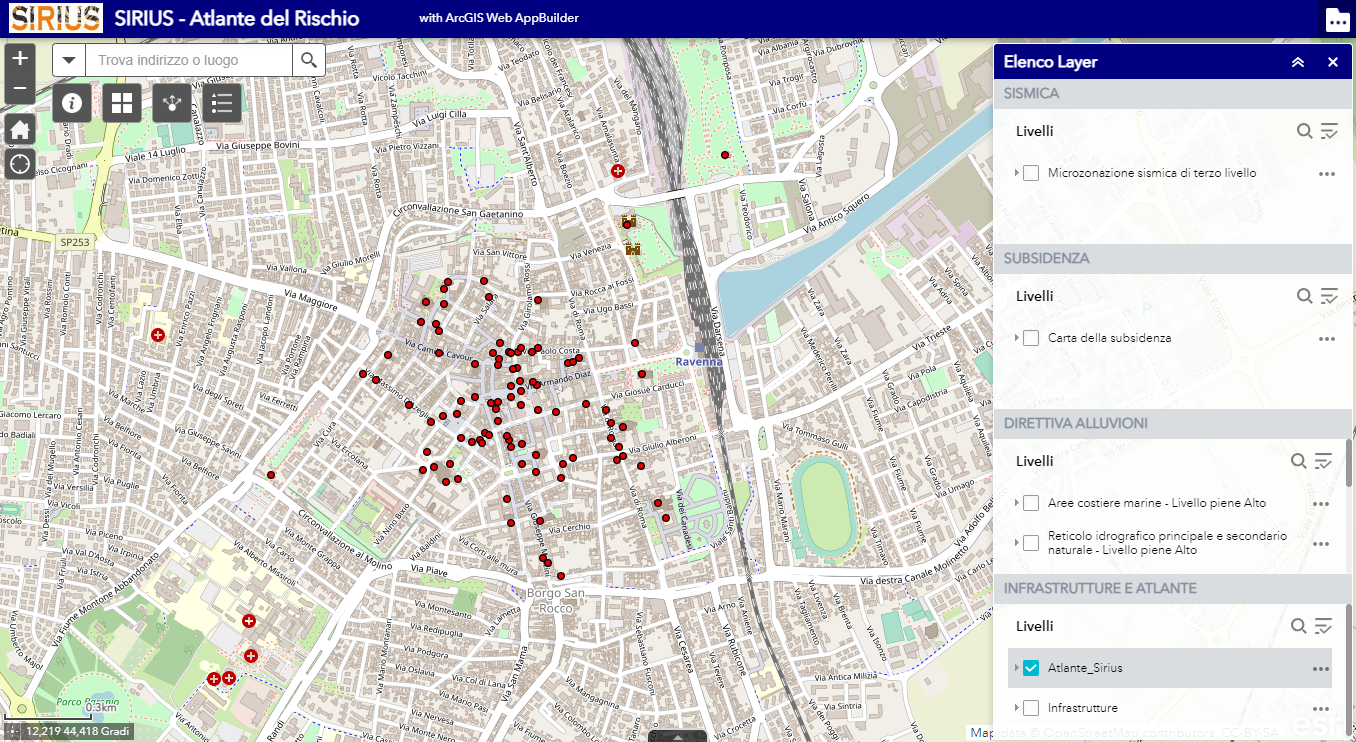Collapse the Elenco Layer panel
Screen dimensions: 1356x742
[x=1298, y=62]
